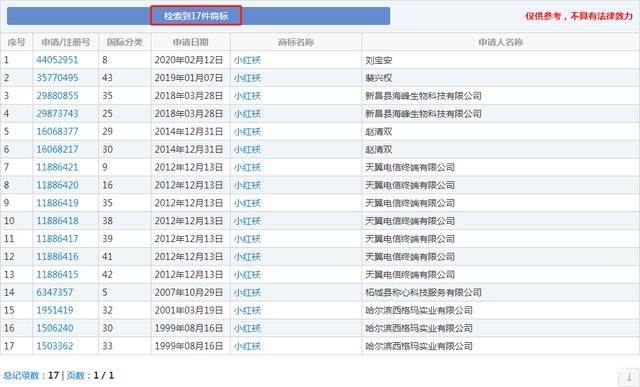640x387 pixels.
Task: Open 小红袄 link in row 17 (class 33)
Action: pos(247,346)
